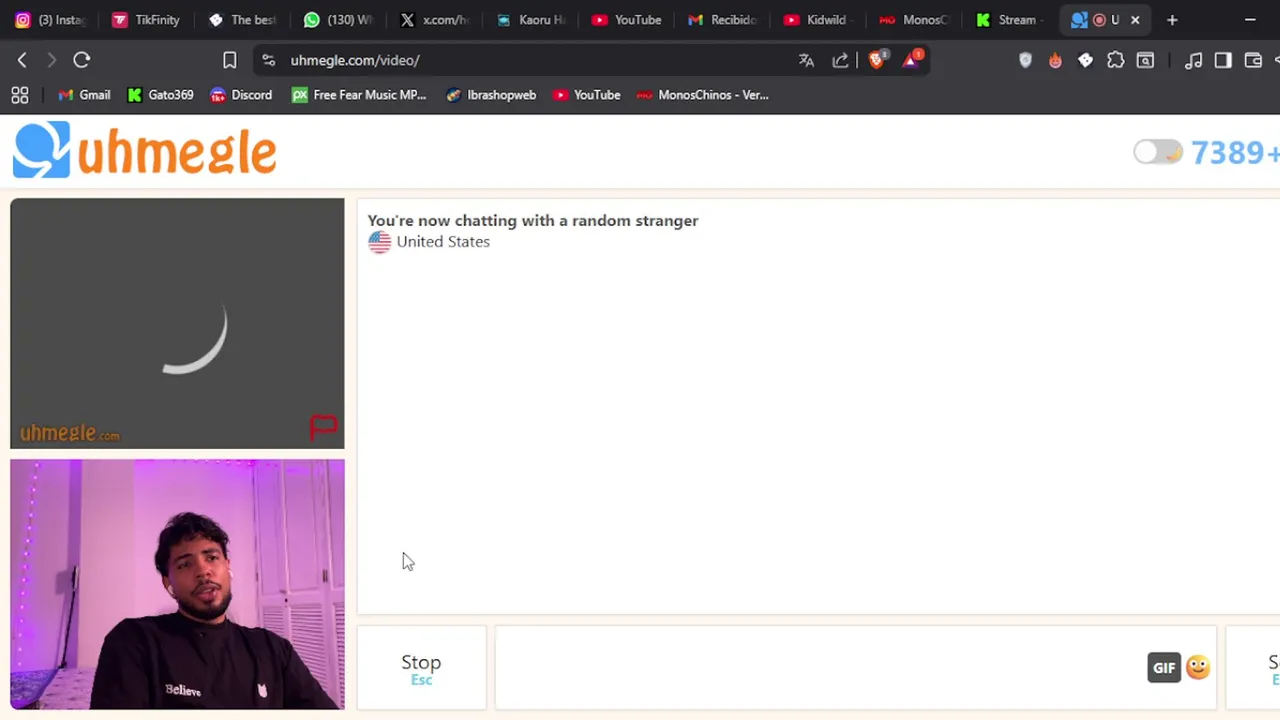The width and height of the screenshot is (1280, 720).
Task: Switch to the plain YouTube tab
Action: coord(627,20)
